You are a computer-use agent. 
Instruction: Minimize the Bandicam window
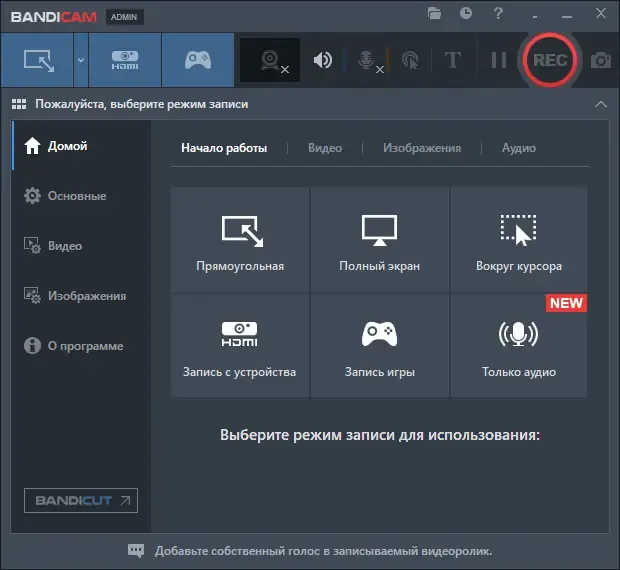[567, 17]
